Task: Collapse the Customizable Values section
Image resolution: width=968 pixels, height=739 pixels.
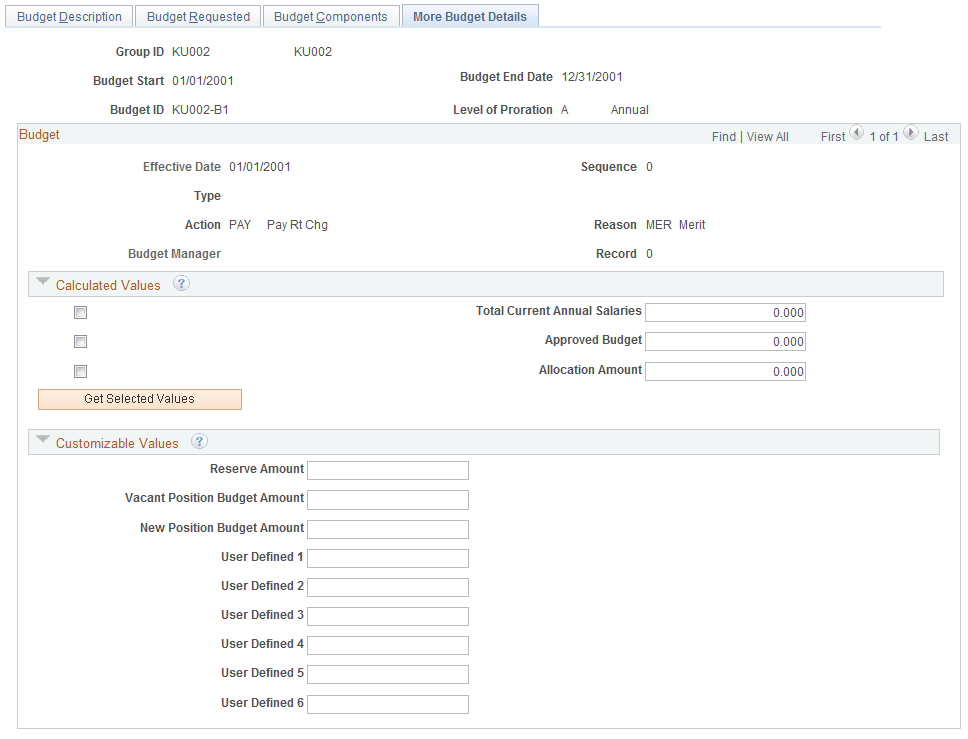Action: coord(42,440)
